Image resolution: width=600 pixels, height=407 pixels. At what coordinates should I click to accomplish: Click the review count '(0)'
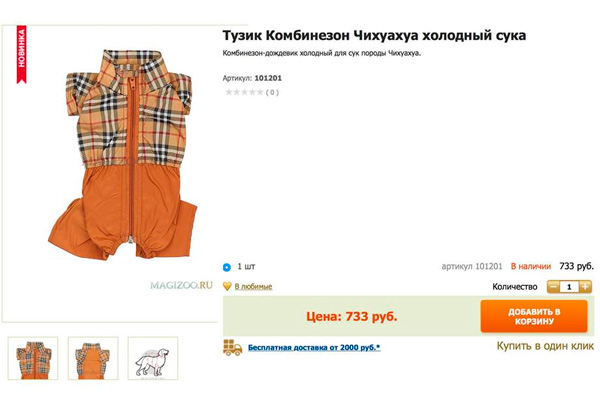[272, 92]
